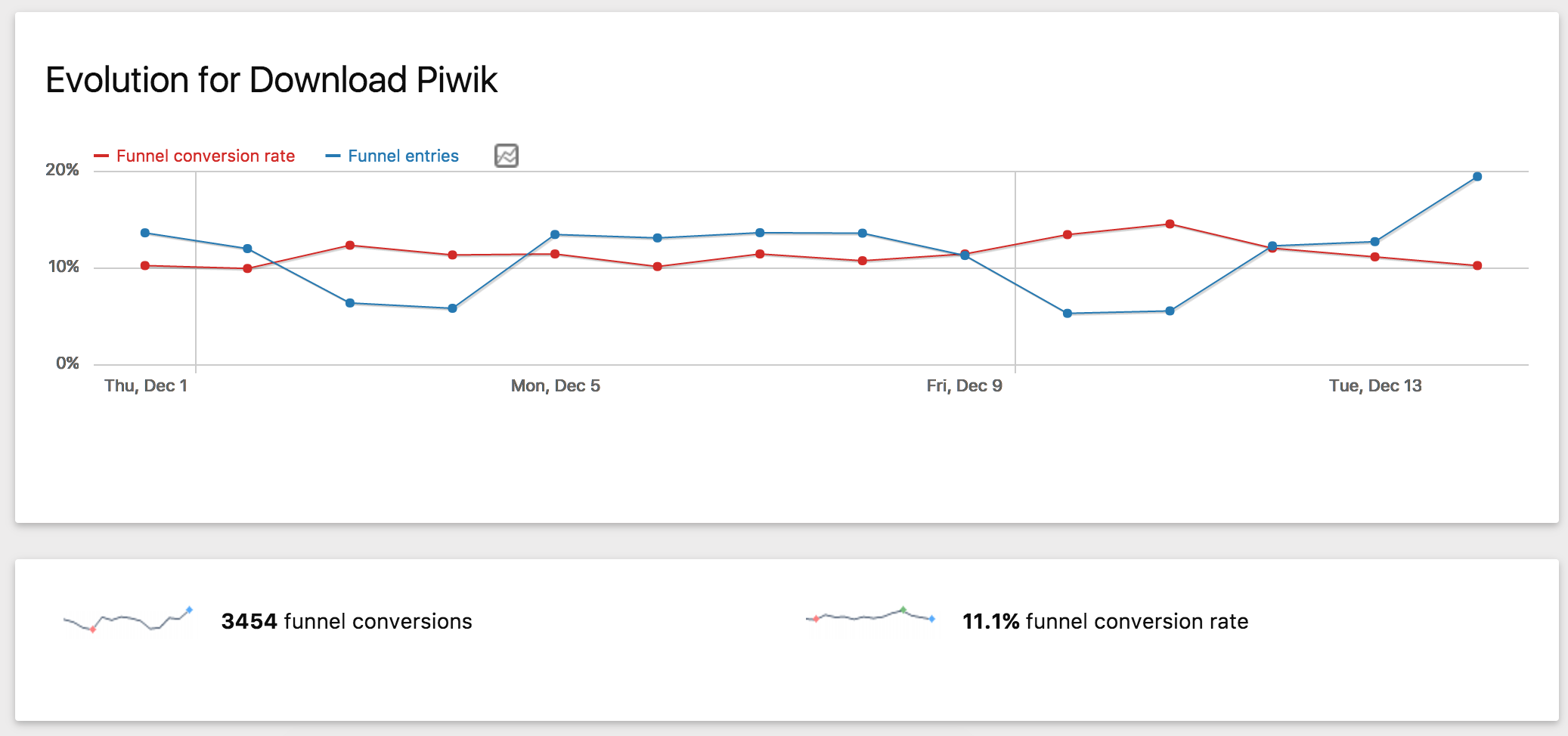Open the metrics picker chart icon
The width and height of the screenshot is (1568, 736).
tap(507, 156)
